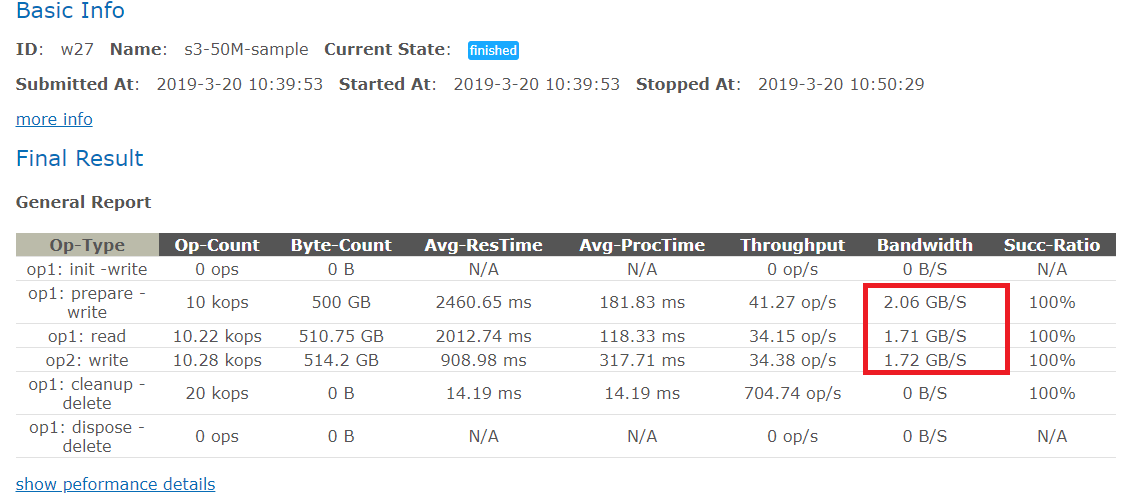Click the 1.72 GB/S bandwidth value
Screen dimensions: 1126x504
(924, 360)
